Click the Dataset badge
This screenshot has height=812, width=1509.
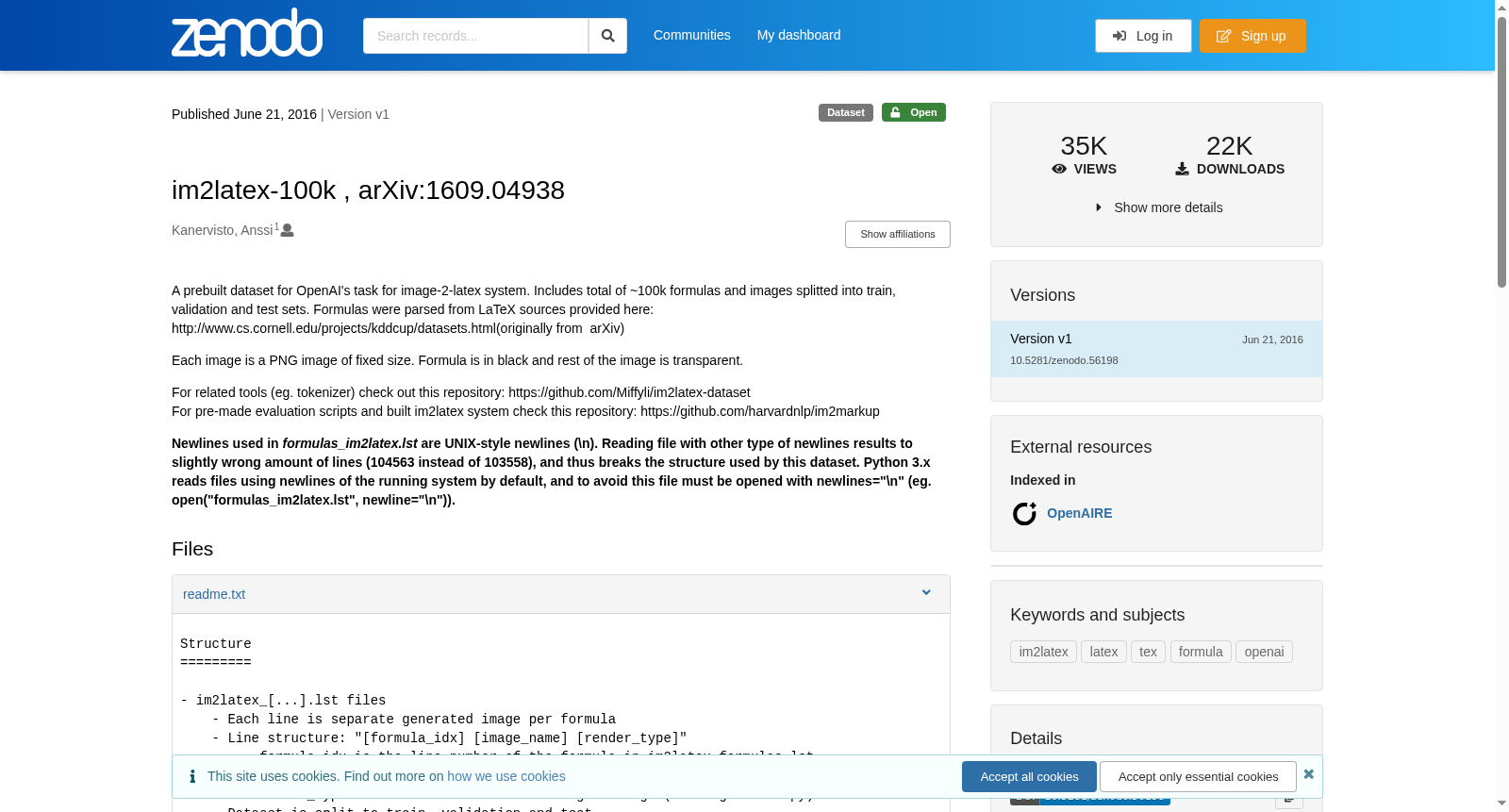pos(846,112)
